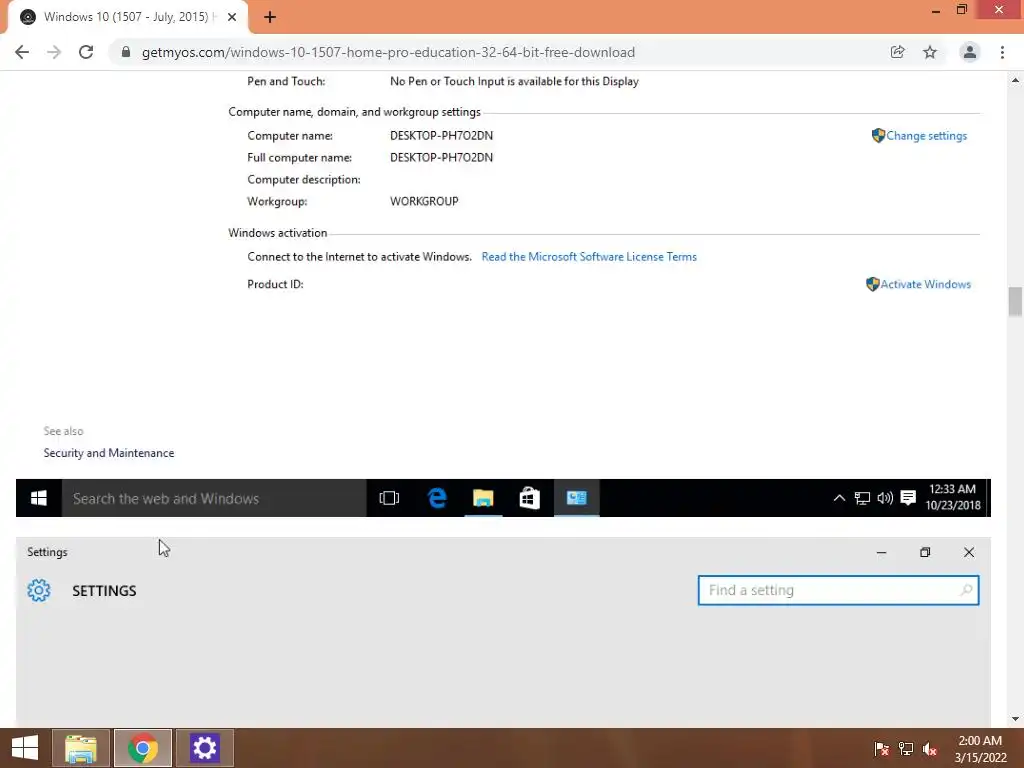Switch to Chrome on the host taskbar
The image size is (1024, 768).
(143, 748)
